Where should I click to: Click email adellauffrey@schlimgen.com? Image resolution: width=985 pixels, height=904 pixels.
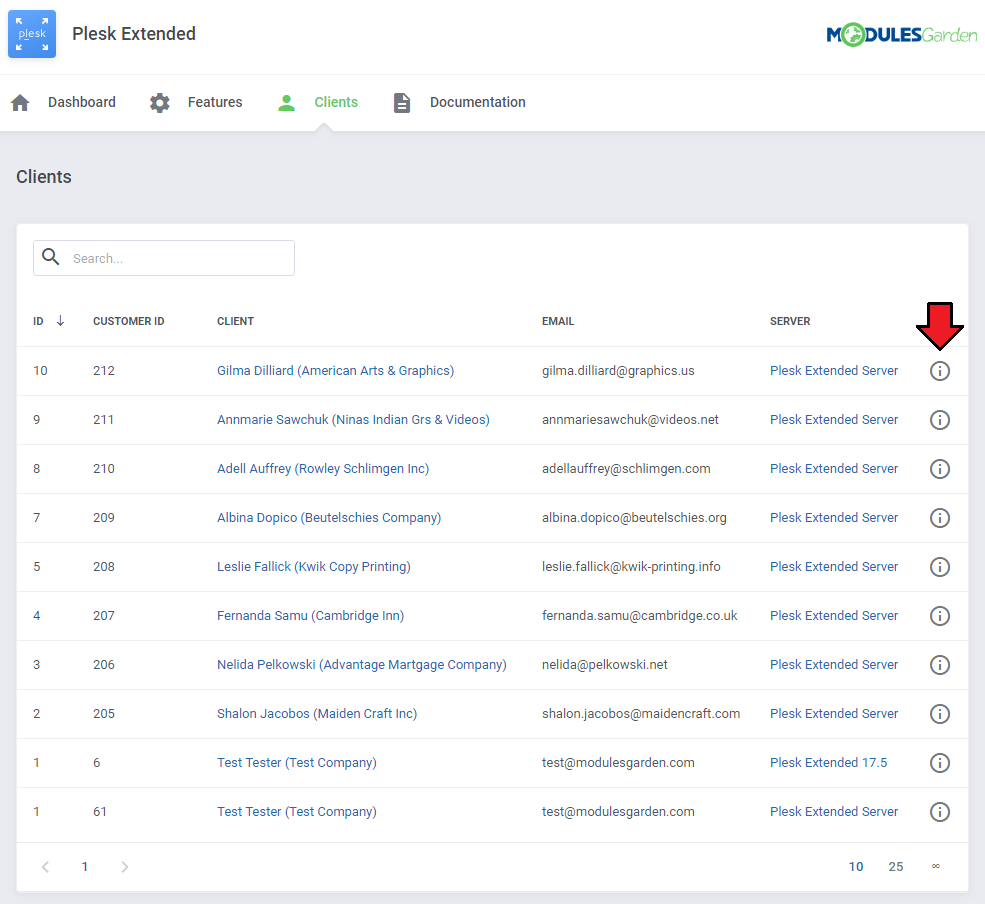[626, 469]
